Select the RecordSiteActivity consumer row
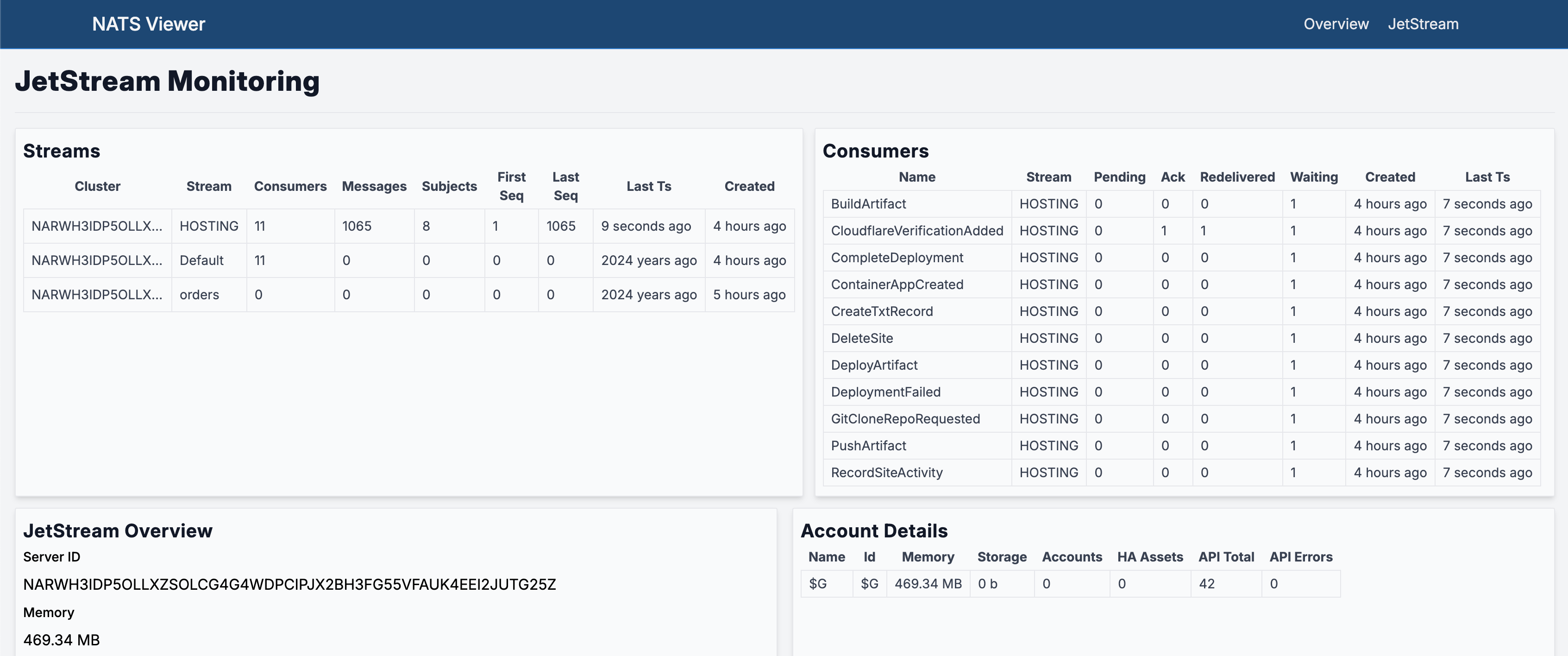This screenshot has width=1568, height=656. pos(886,473)
